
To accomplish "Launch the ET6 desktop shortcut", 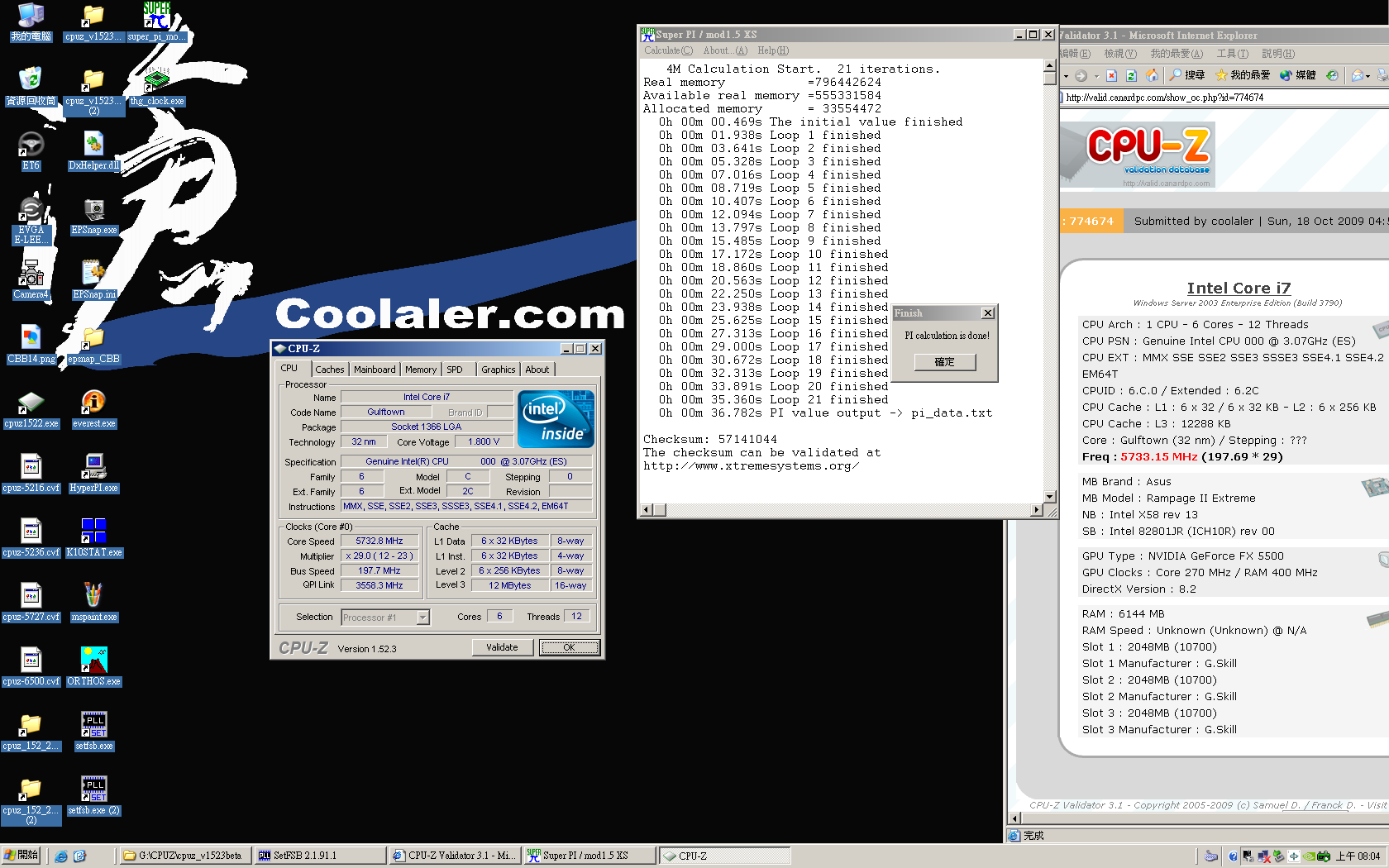I will (31, 150).
